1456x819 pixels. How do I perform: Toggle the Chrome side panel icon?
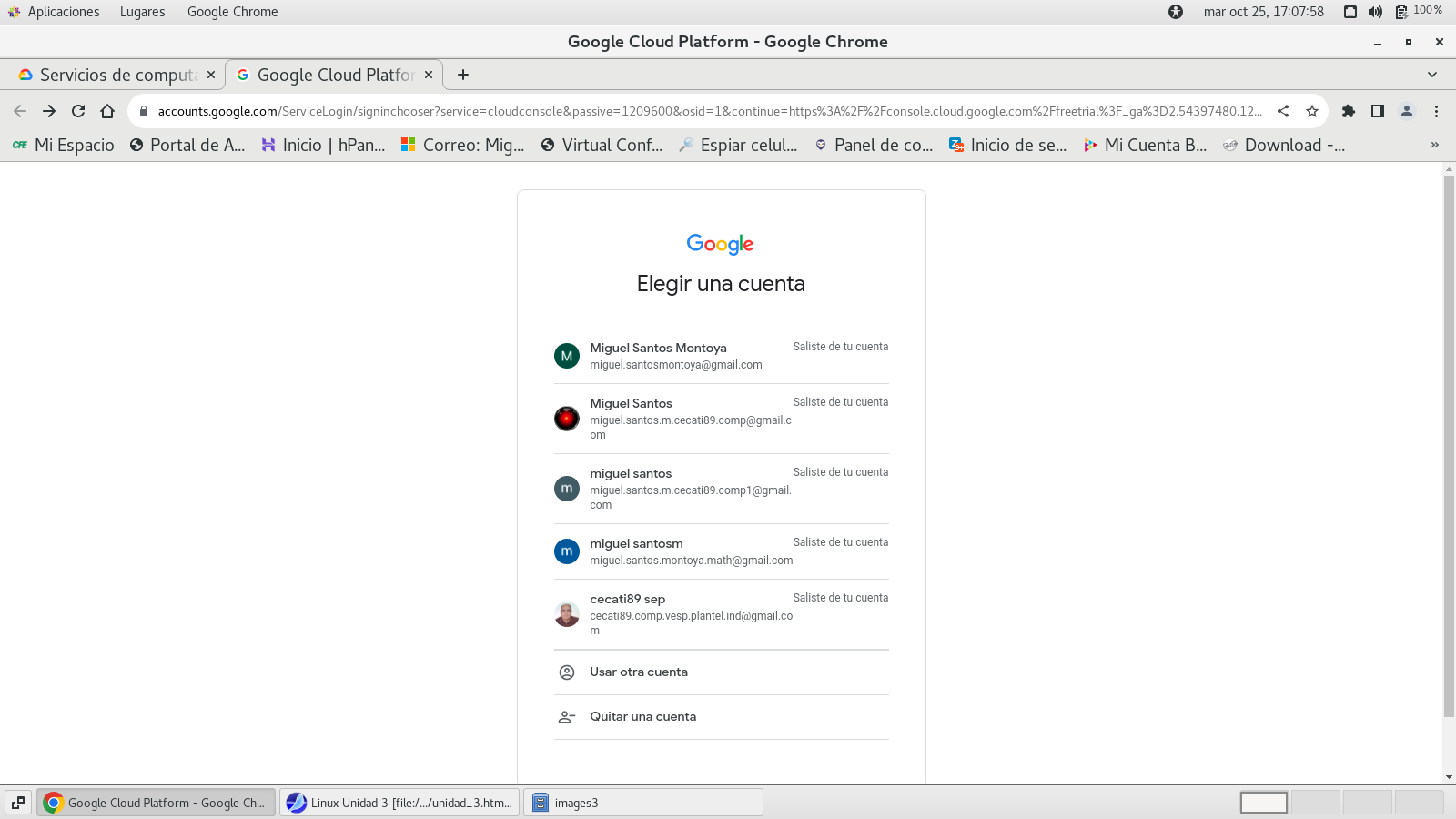(x=1377, y=111)
